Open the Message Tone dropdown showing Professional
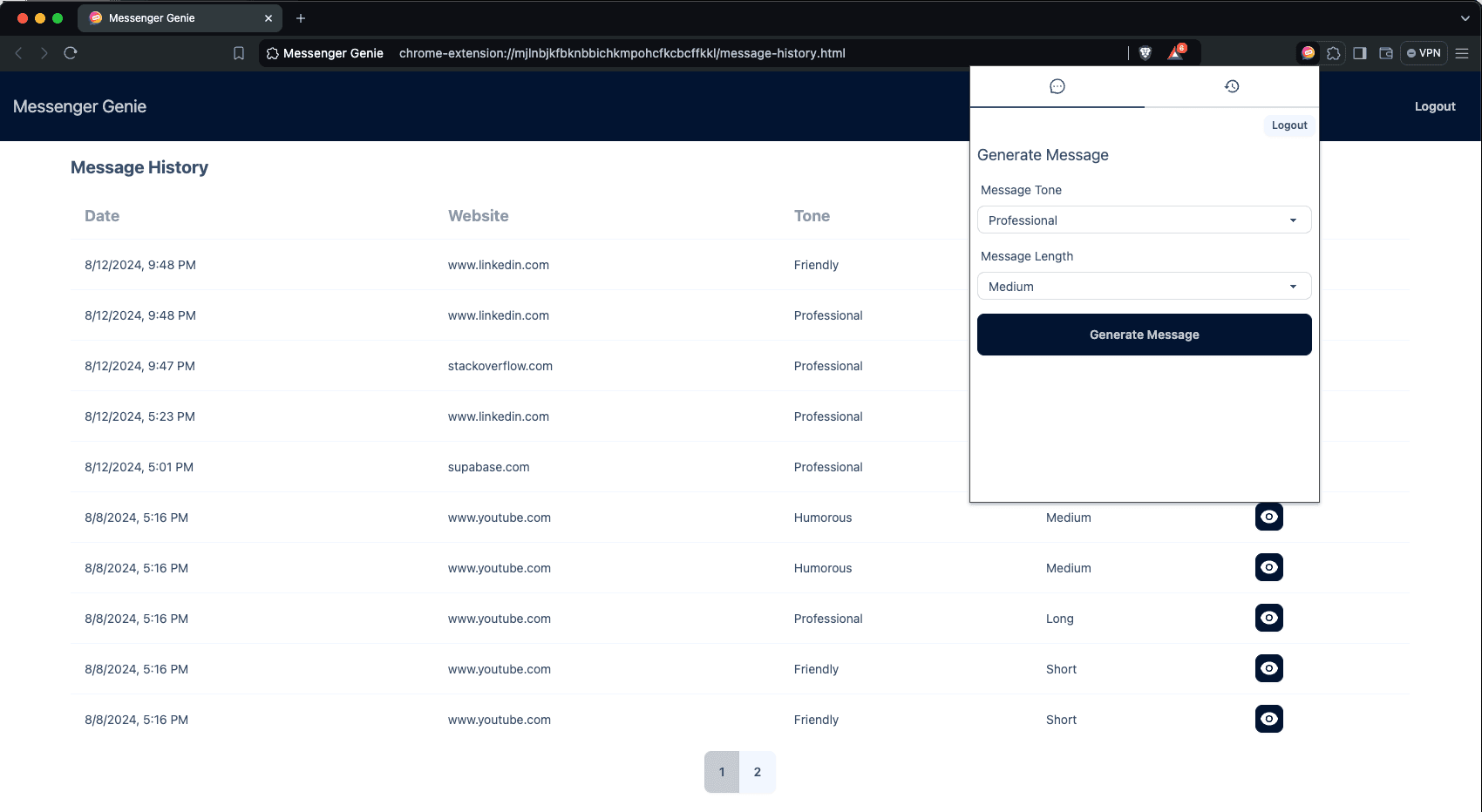Viewport: 1482px width, 812px height. click(x=1144, y=220)
